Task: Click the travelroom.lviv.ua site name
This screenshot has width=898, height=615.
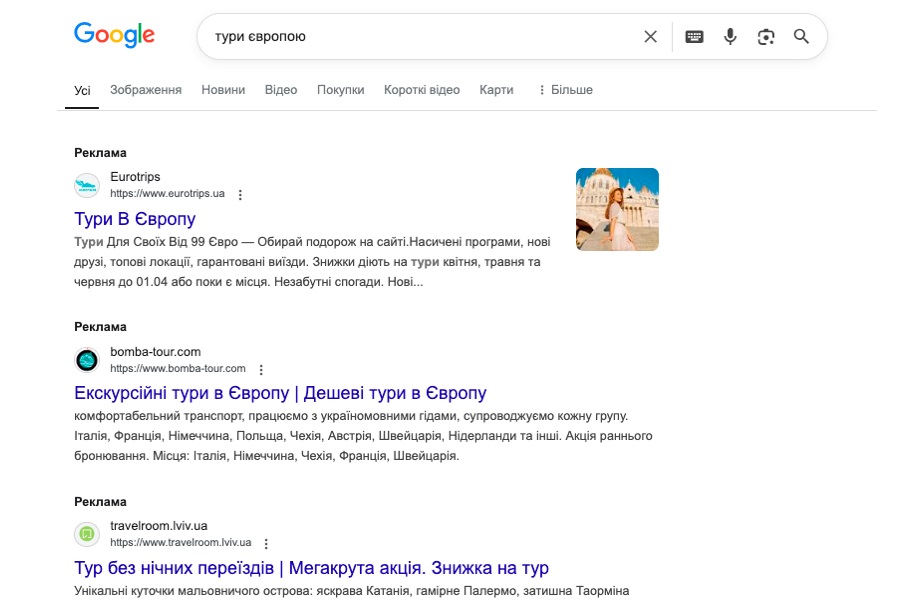Action: tap(159, 526)
